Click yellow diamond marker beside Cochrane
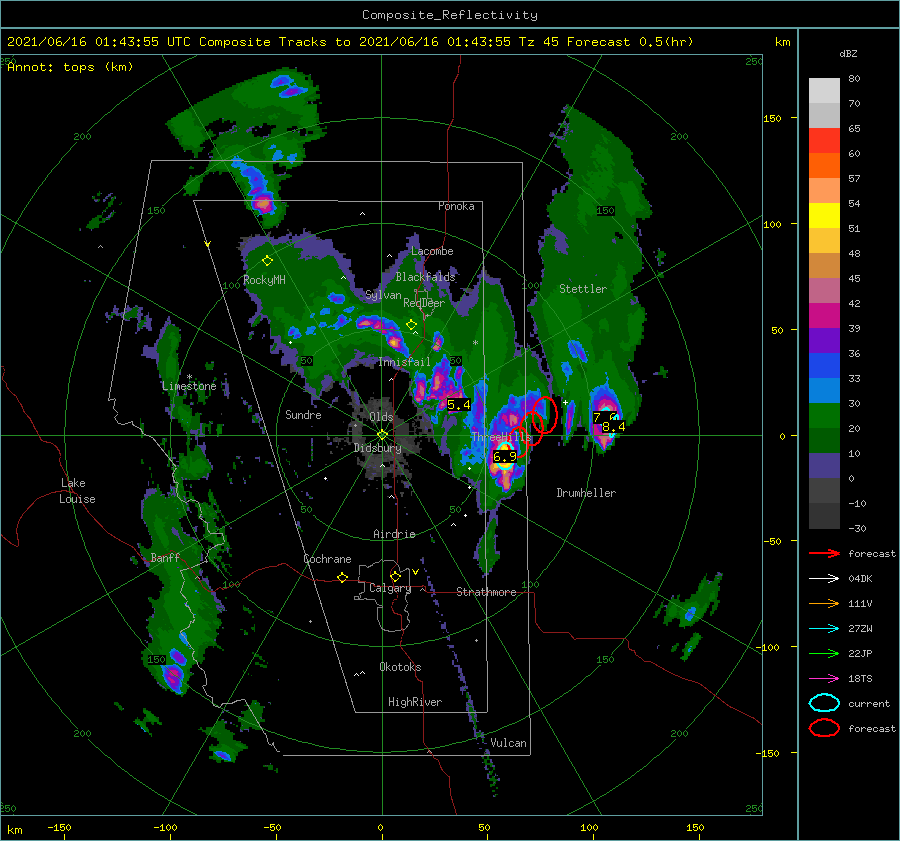The width and height of the screenshot is (900, 841). tap(343, 577)
